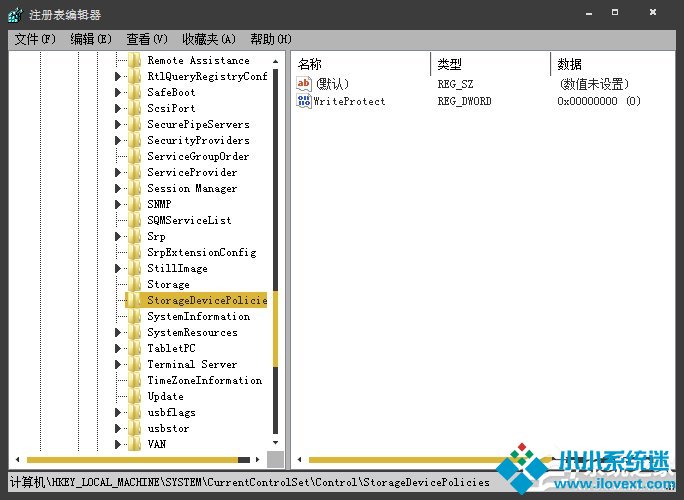Click the 0x00000000 (0) data cell

[598, 101]
